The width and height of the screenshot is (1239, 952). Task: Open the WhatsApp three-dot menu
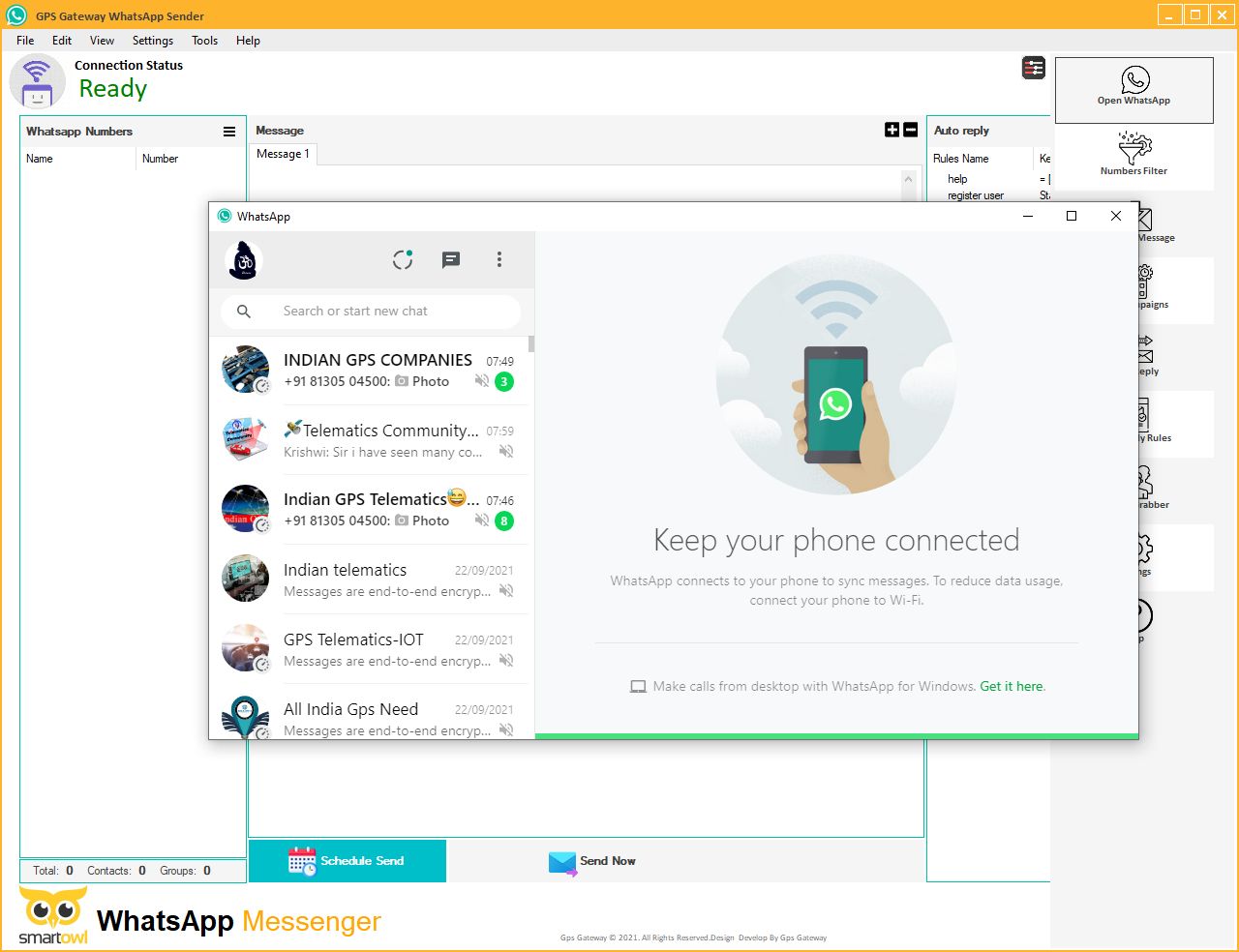(x=499, y=259)
